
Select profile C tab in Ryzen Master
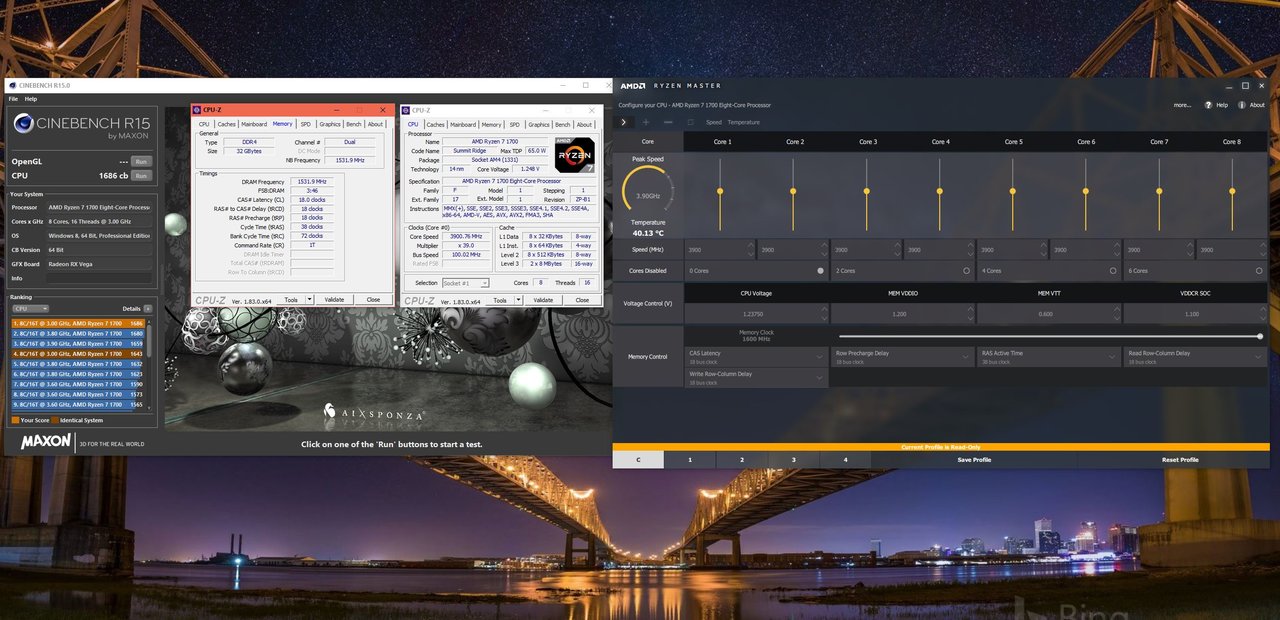[x=638, y=460]
